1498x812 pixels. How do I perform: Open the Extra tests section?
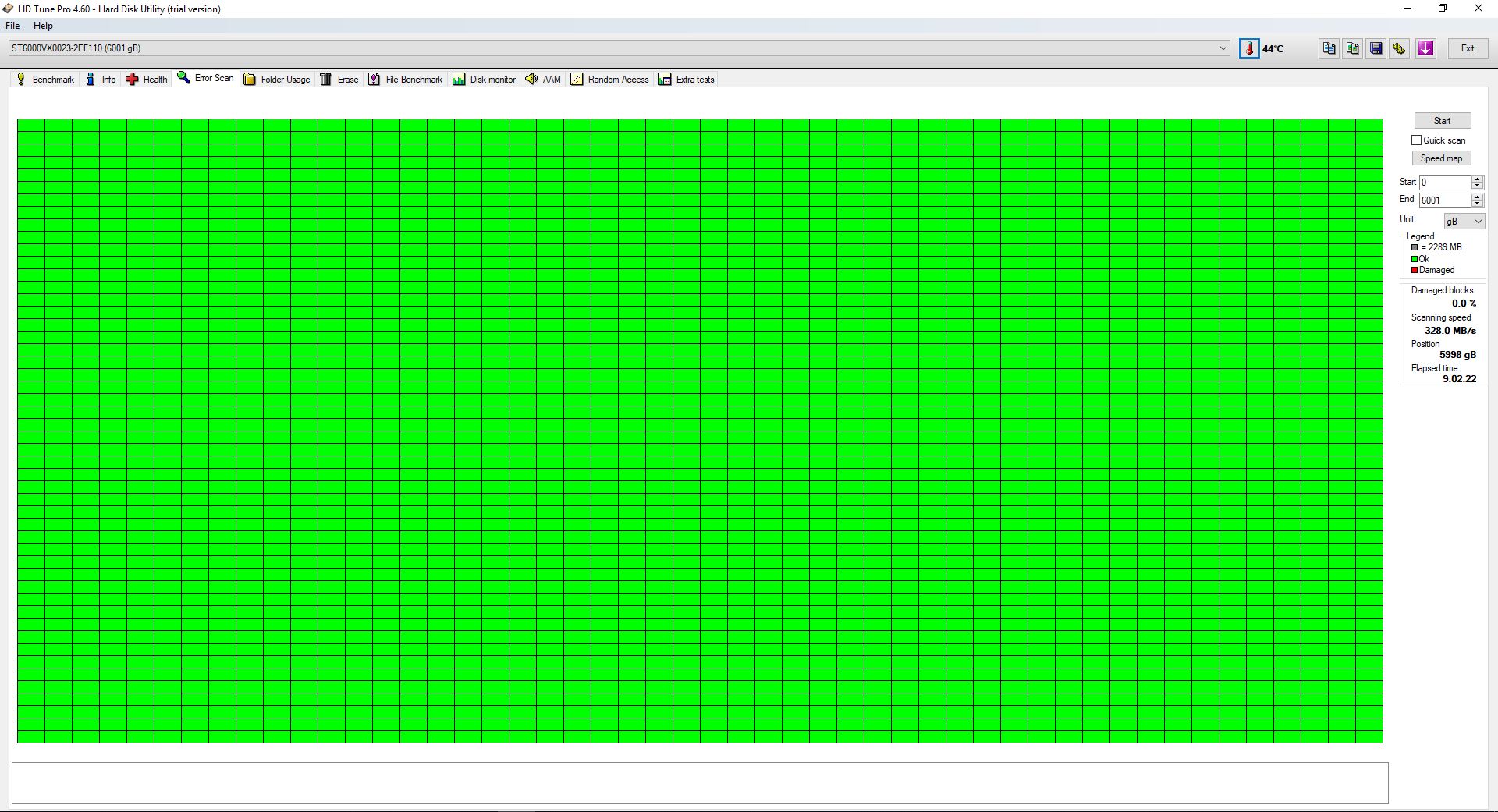tap(687, 79)
